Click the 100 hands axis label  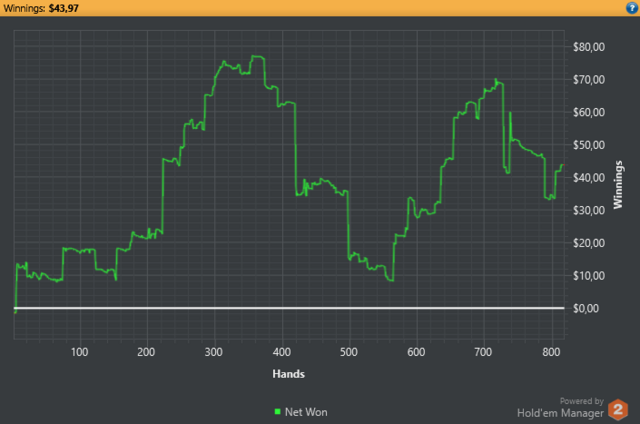coord(79,352)
